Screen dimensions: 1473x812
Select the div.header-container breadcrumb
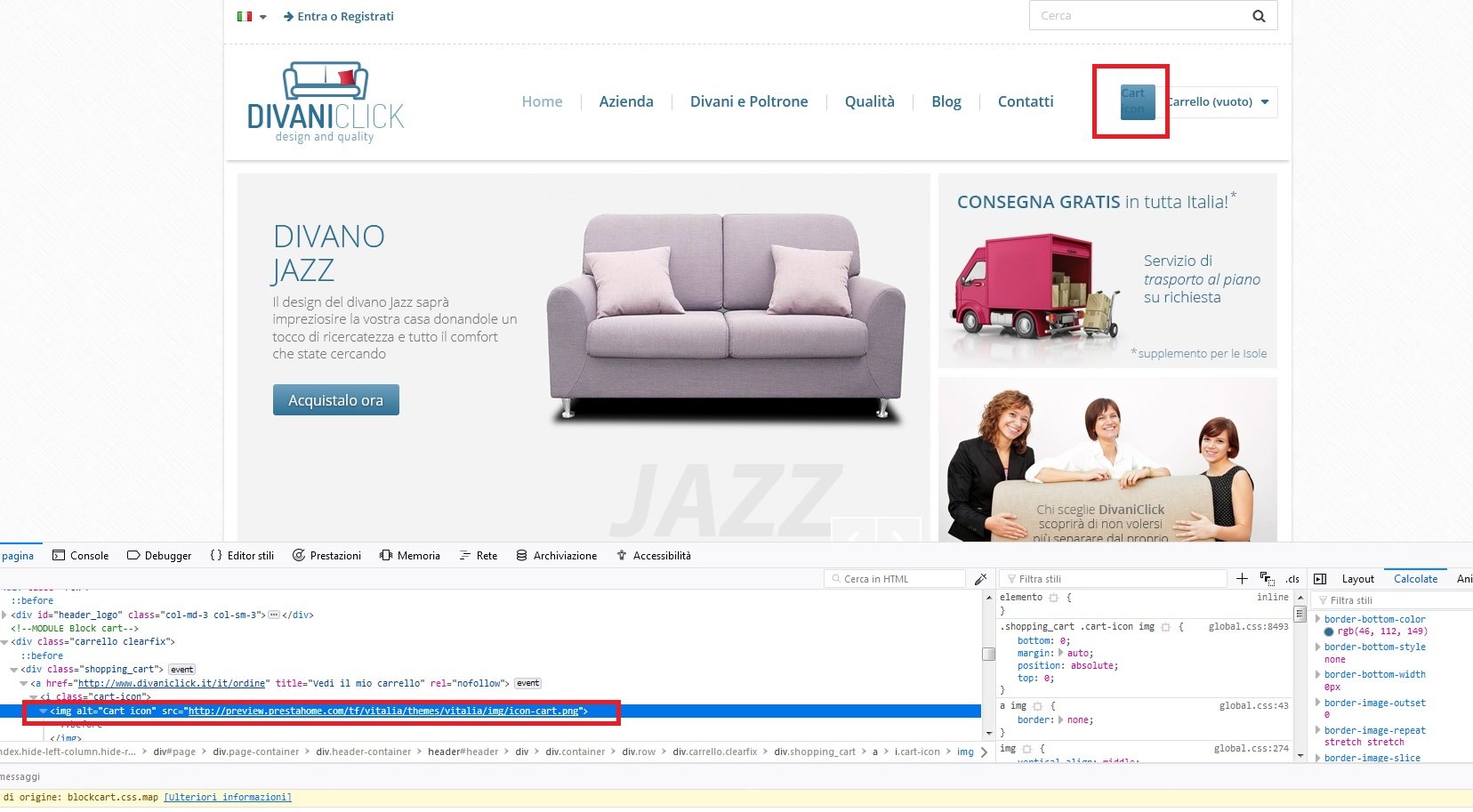pyautogui.click(x=365, y=752)
